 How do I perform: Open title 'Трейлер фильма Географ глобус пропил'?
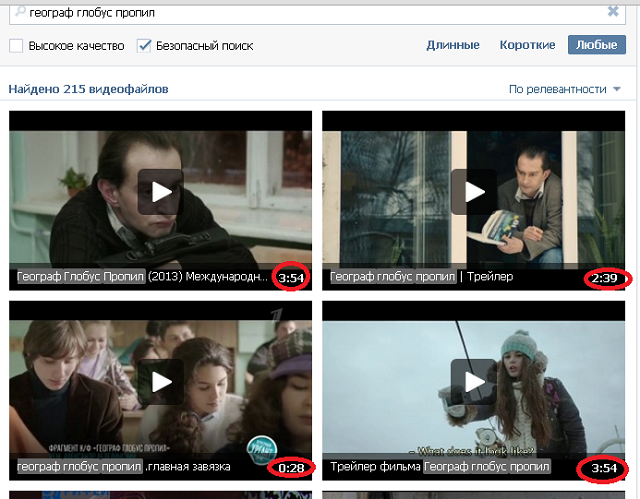[x=440, y=466]
